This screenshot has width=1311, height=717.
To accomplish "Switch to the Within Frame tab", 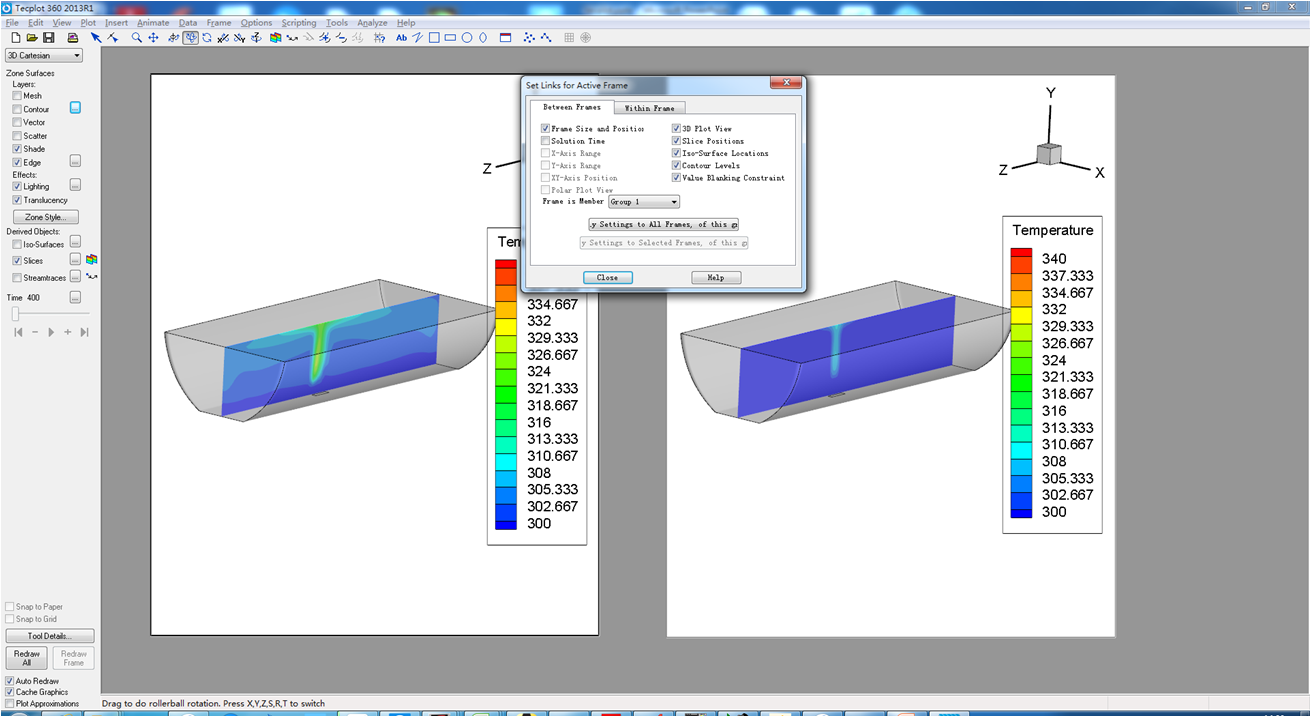I will 649,108.
